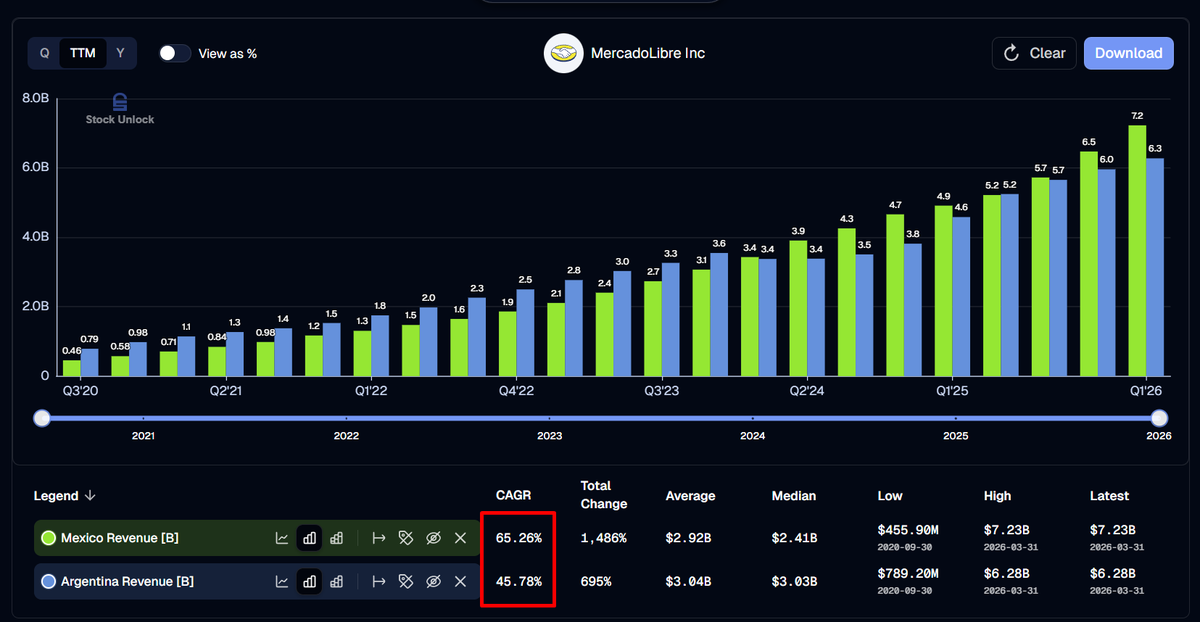Click the $455.90M low value

coord(908,530)
